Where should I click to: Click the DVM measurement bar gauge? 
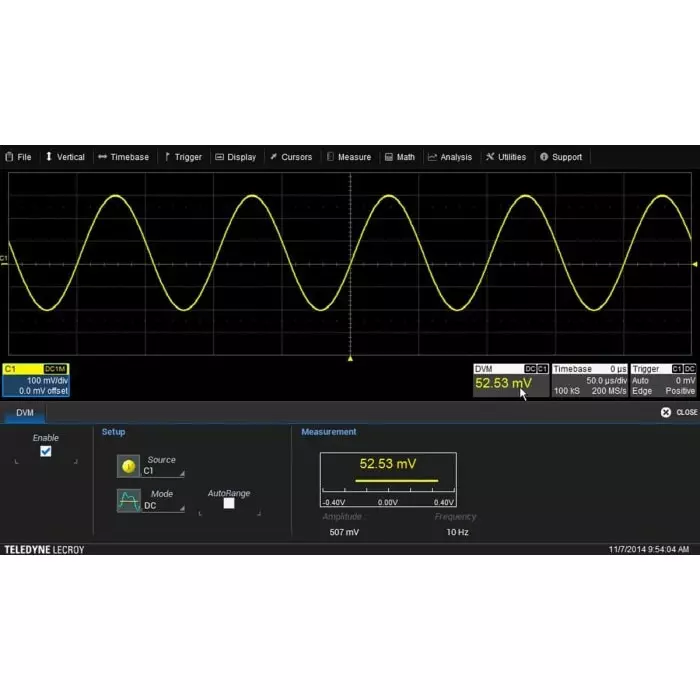388,480
